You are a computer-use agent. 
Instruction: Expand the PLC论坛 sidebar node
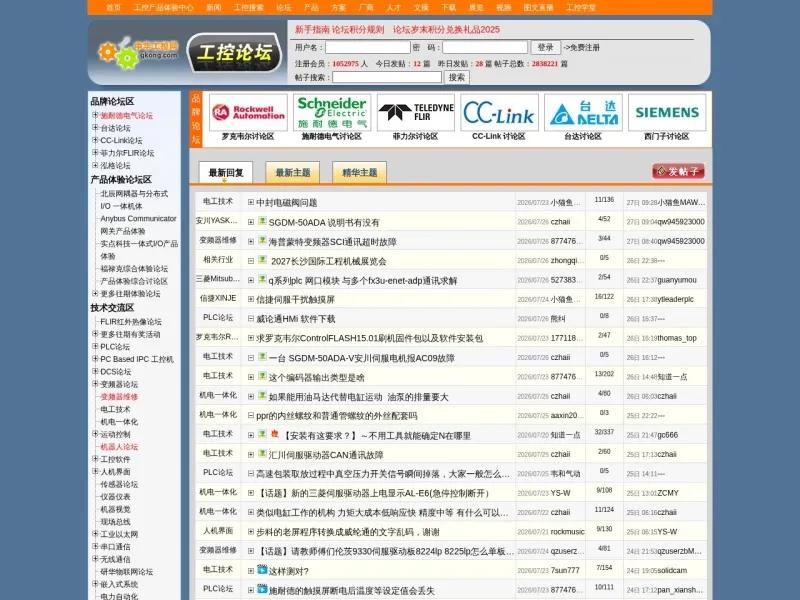tap(95, 346)
